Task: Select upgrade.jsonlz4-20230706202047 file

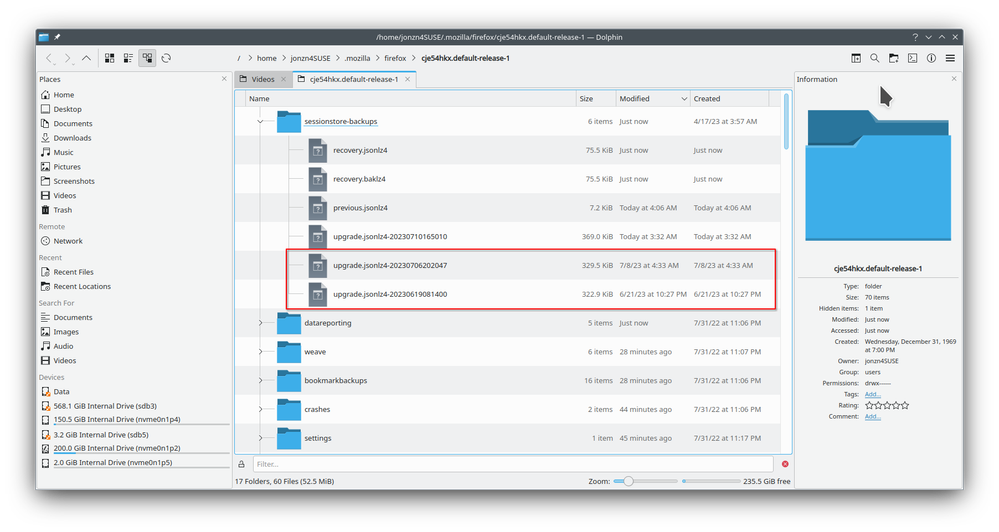Action: (390, 265)
